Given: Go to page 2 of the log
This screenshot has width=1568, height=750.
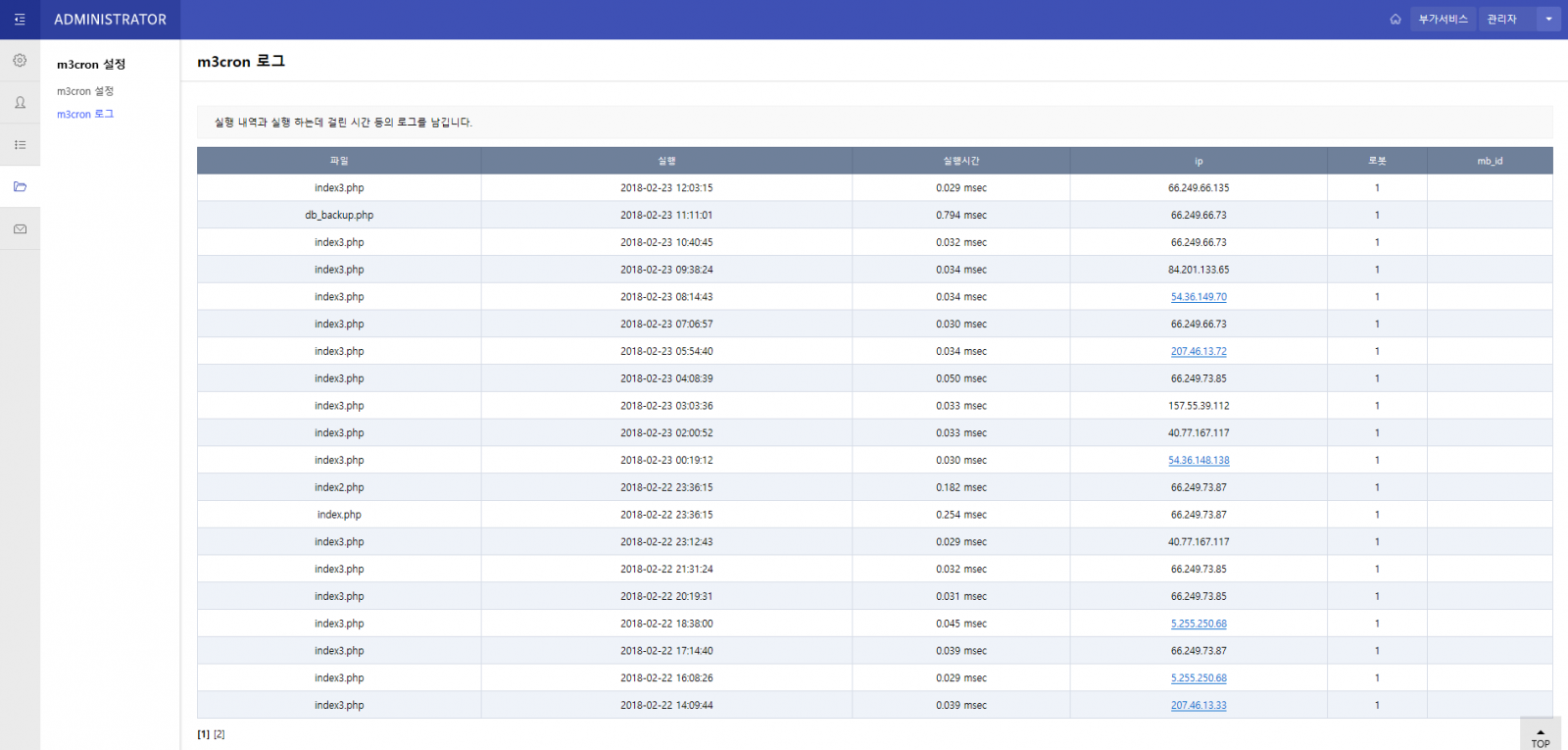Looking at the screenshot, I should point(220,734).
